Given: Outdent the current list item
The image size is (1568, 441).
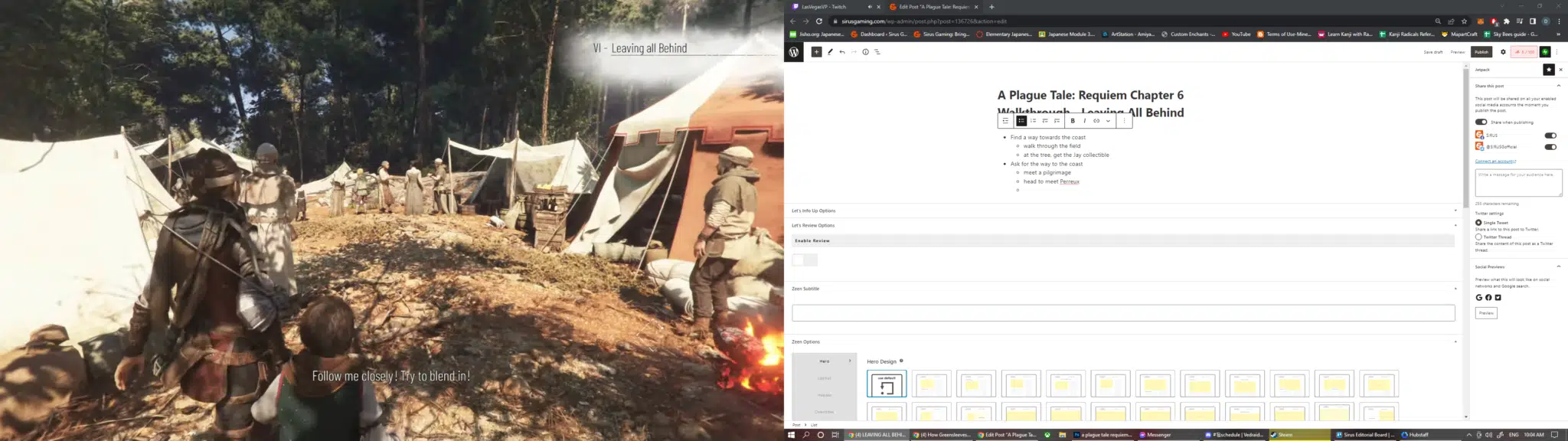Looking at the screenshot, I should (x=1045, y=120).
